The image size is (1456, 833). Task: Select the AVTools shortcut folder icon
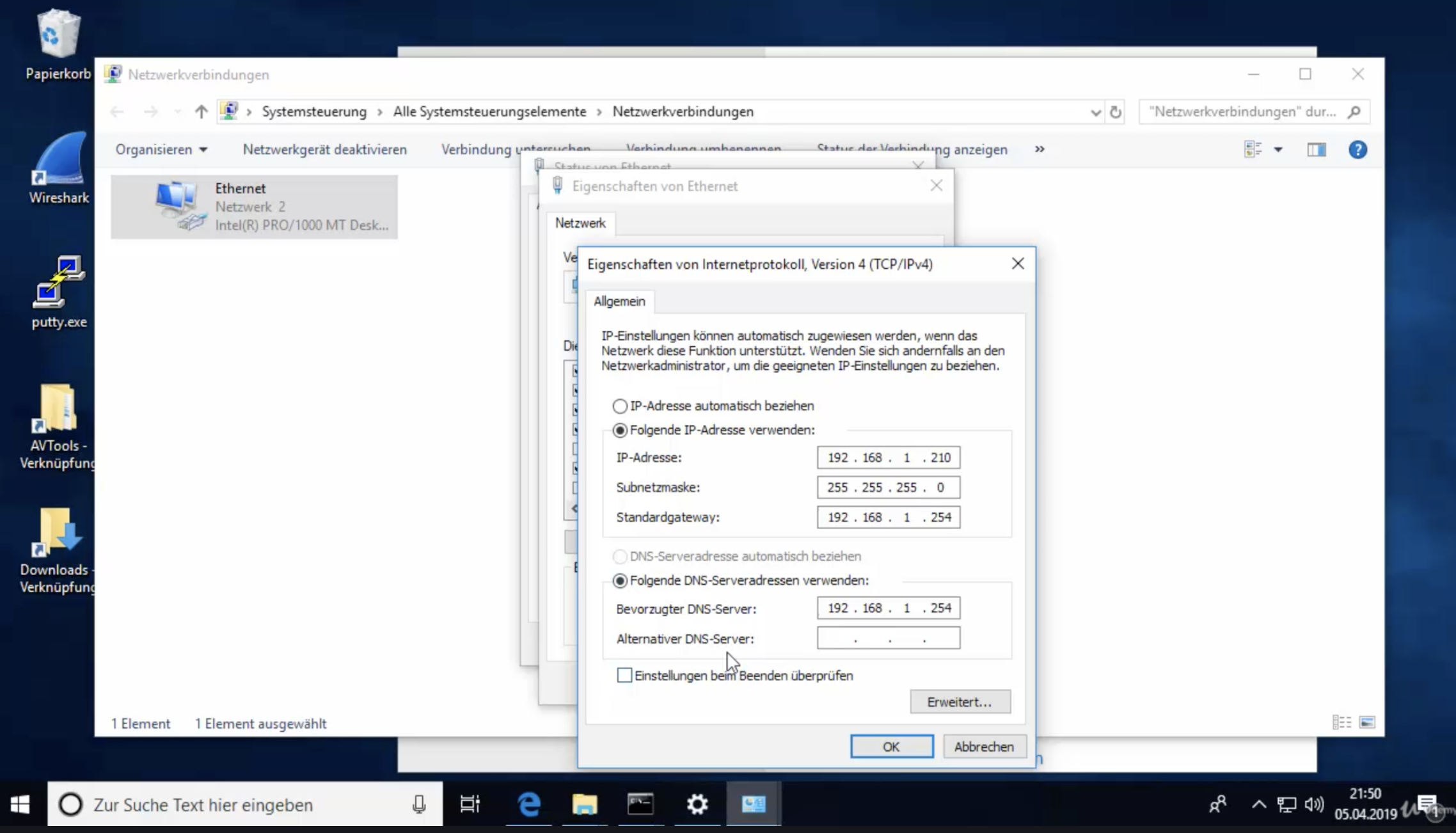56,408
